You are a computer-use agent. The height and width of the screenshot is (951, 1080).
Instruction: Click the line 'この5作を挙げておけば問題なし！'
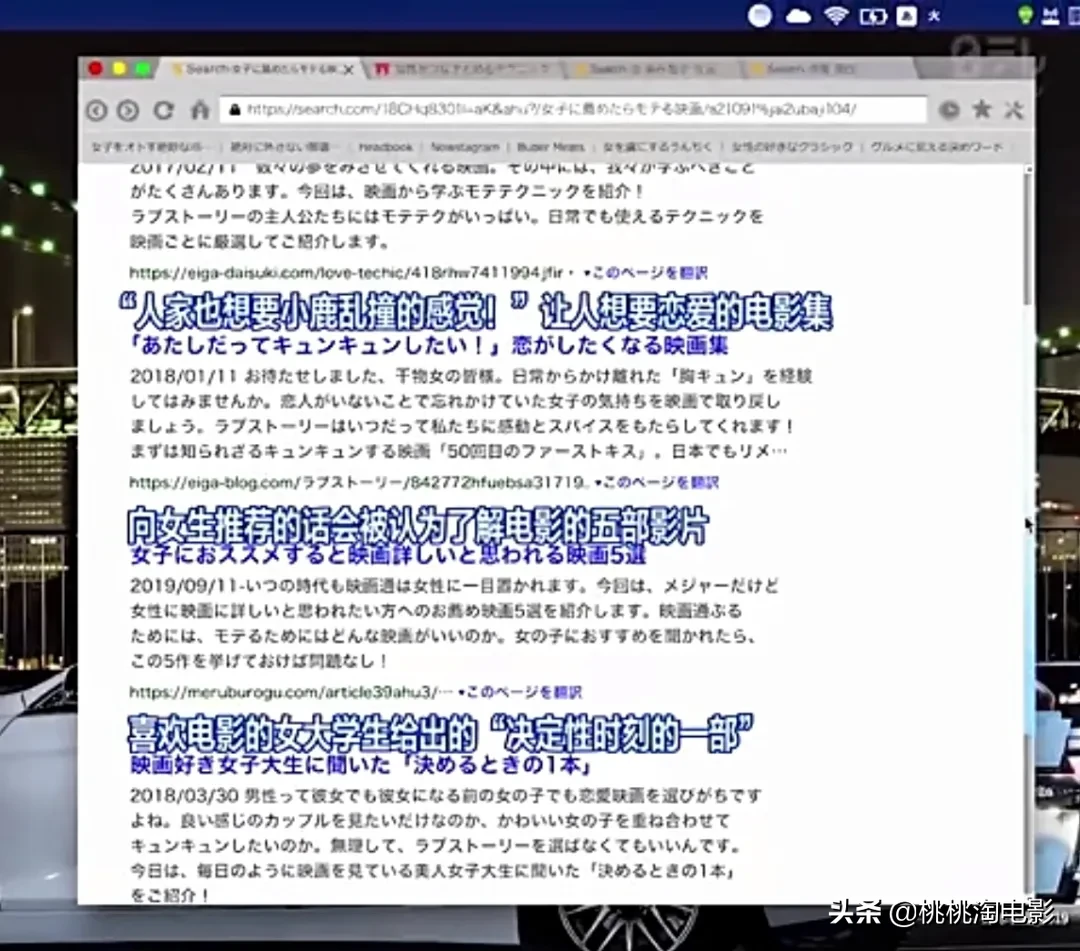click(260, 661)
